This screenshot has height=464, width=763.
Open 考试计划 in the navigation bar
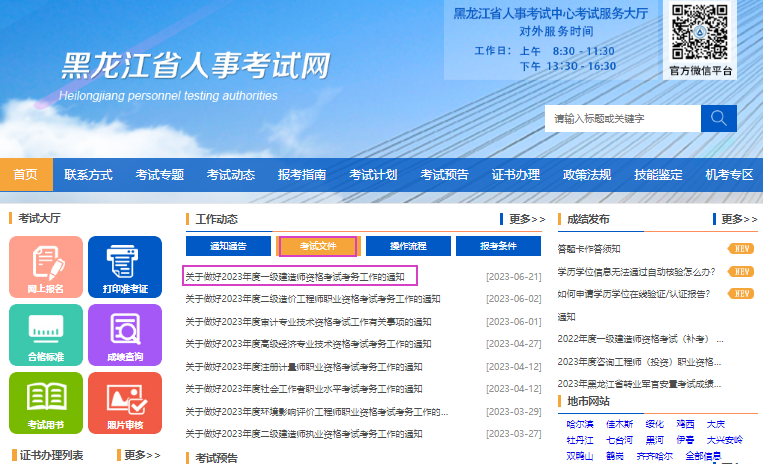373,175
